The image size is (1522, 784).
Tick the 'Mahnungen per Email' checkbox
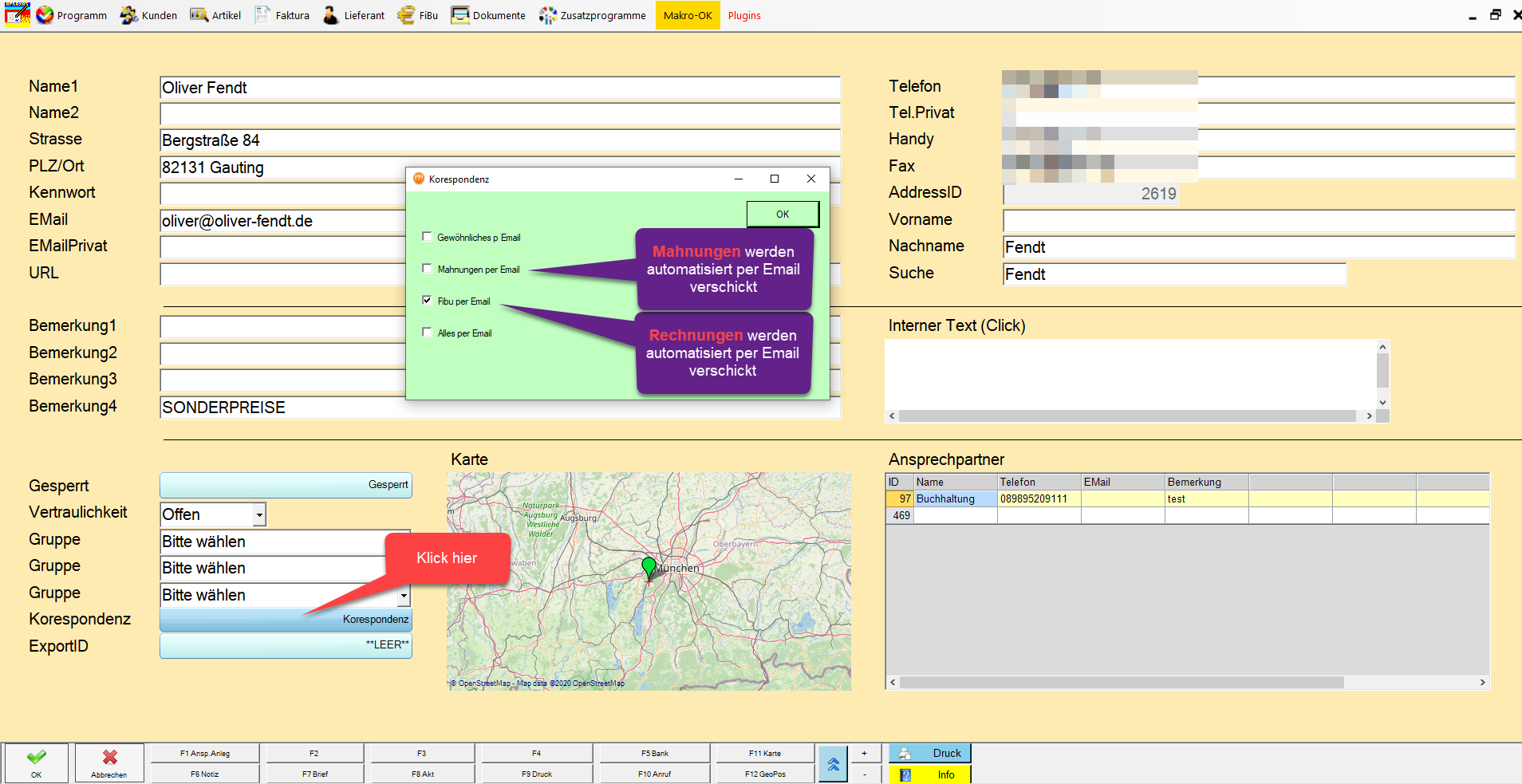tap(427, 269)
